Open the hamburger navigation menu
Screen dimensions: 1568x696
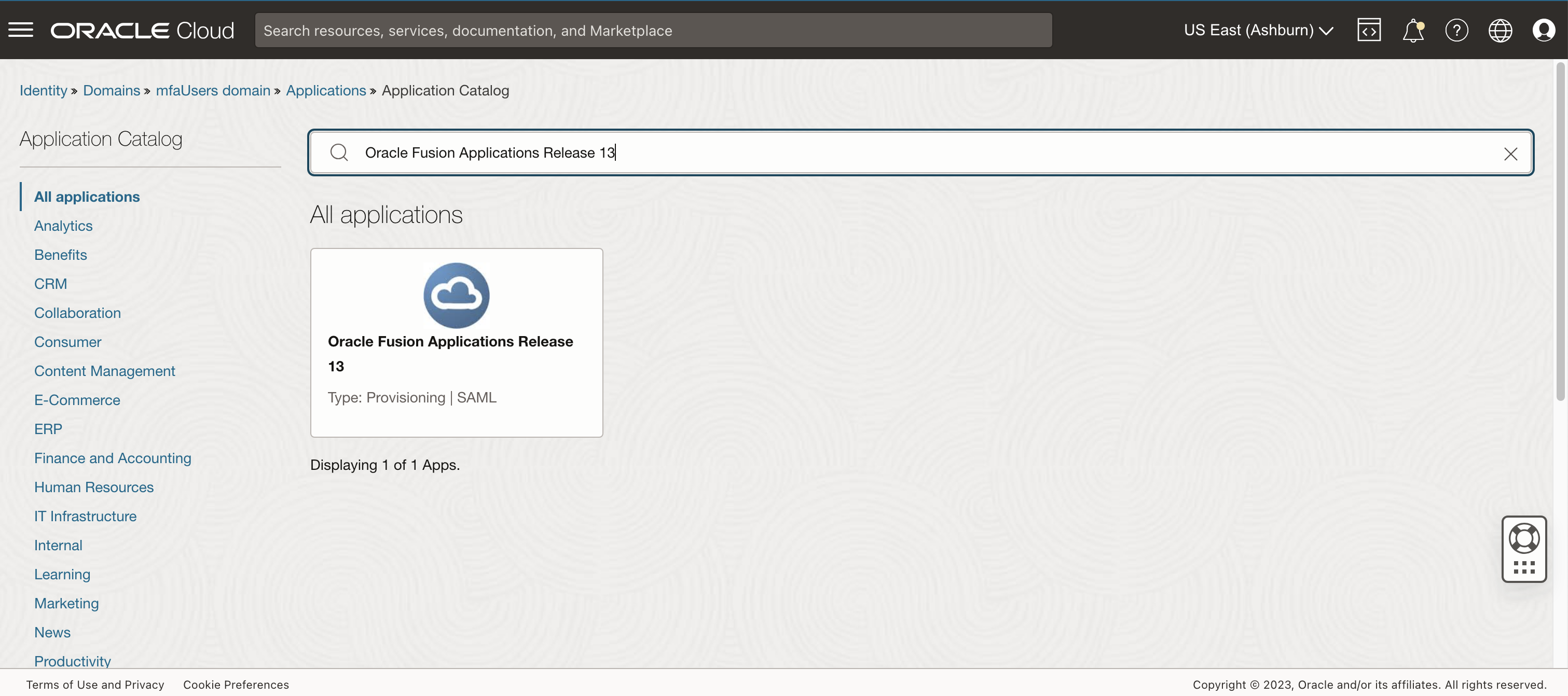coord(21,30)
